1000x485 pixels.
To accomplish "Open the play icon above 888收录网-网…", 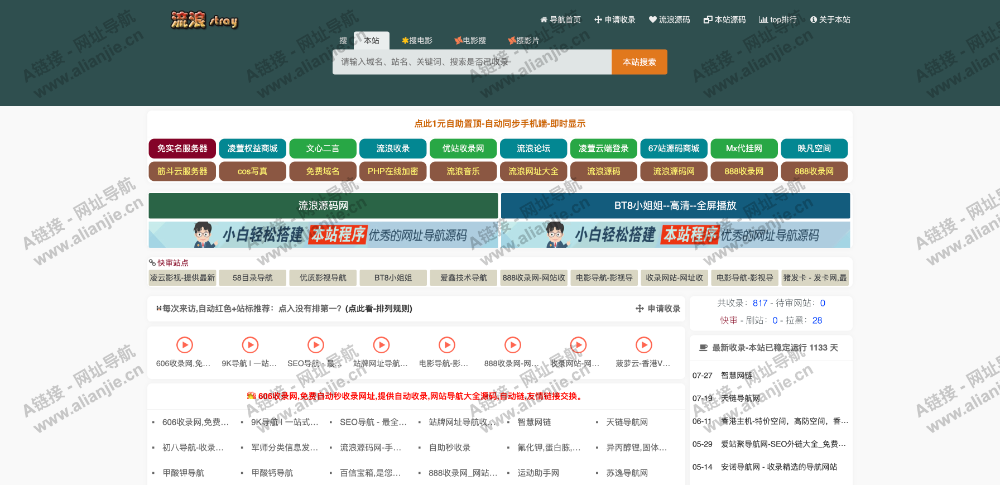I will (x=513, y=345).
